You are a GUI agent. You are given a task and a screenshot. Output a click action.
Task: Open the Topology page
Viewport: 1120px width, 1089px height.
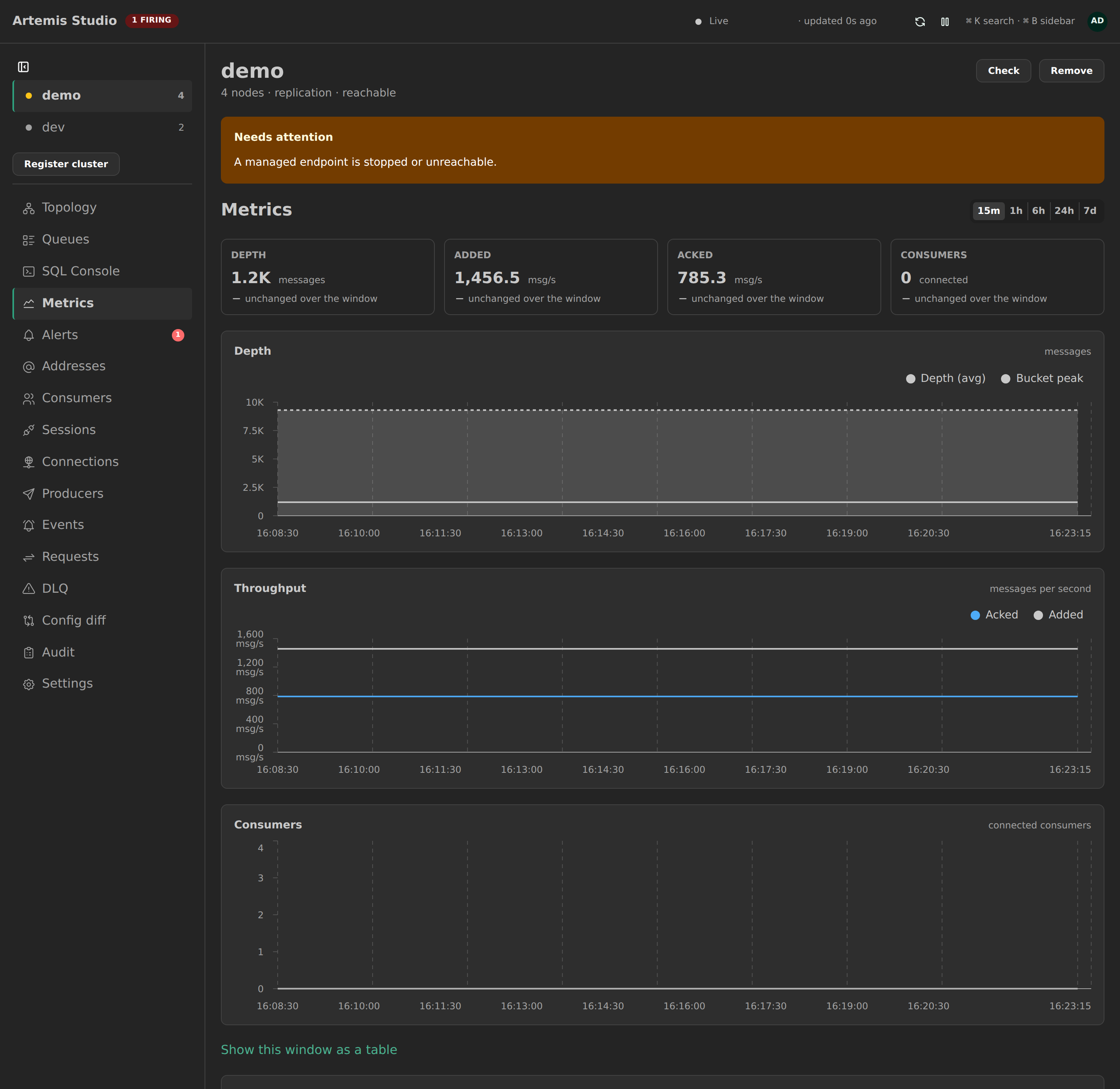(x=102, y=208)
